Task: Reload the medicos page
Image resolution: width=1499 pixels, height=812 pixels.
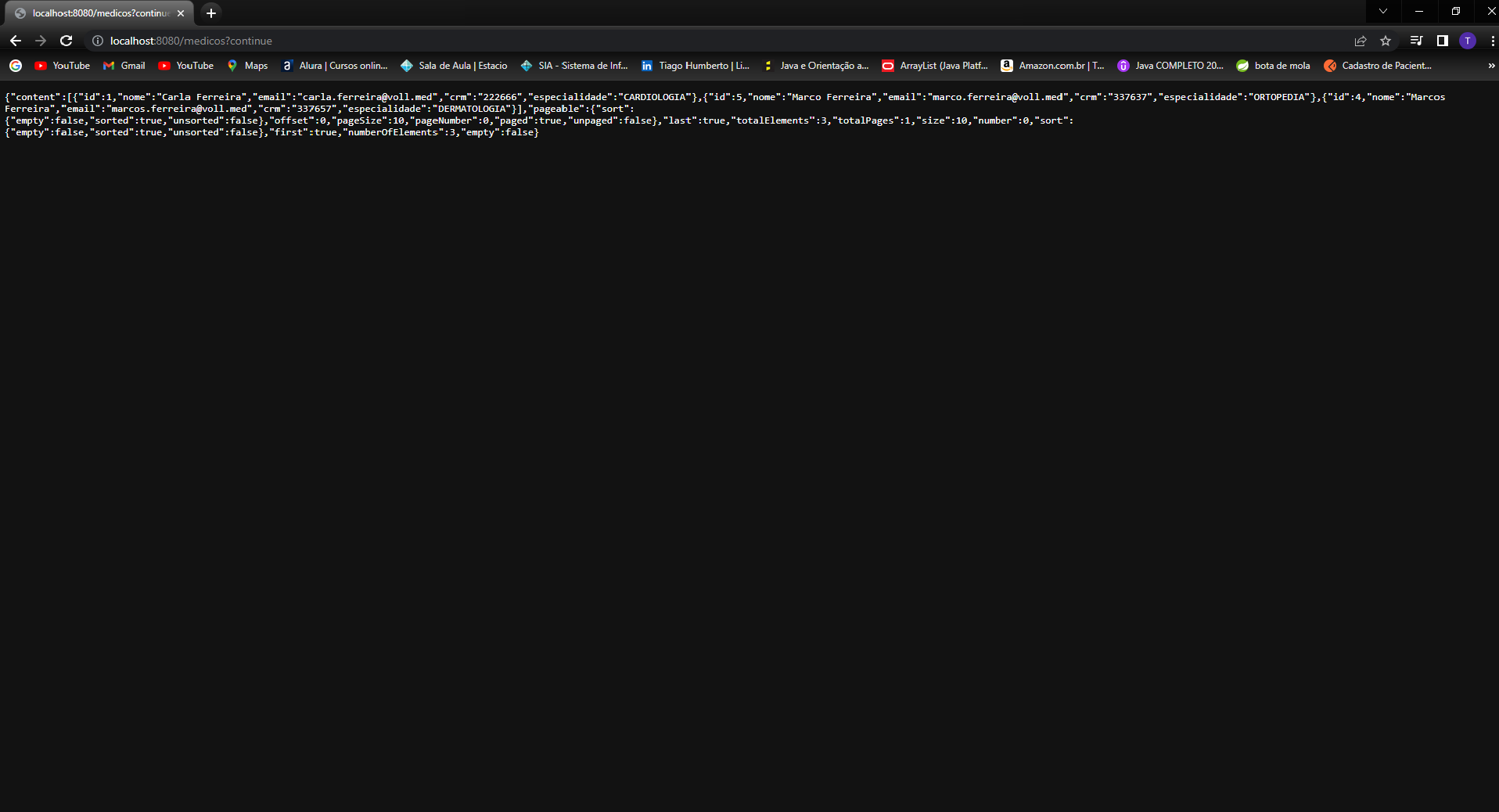Action: pos(67,41)
